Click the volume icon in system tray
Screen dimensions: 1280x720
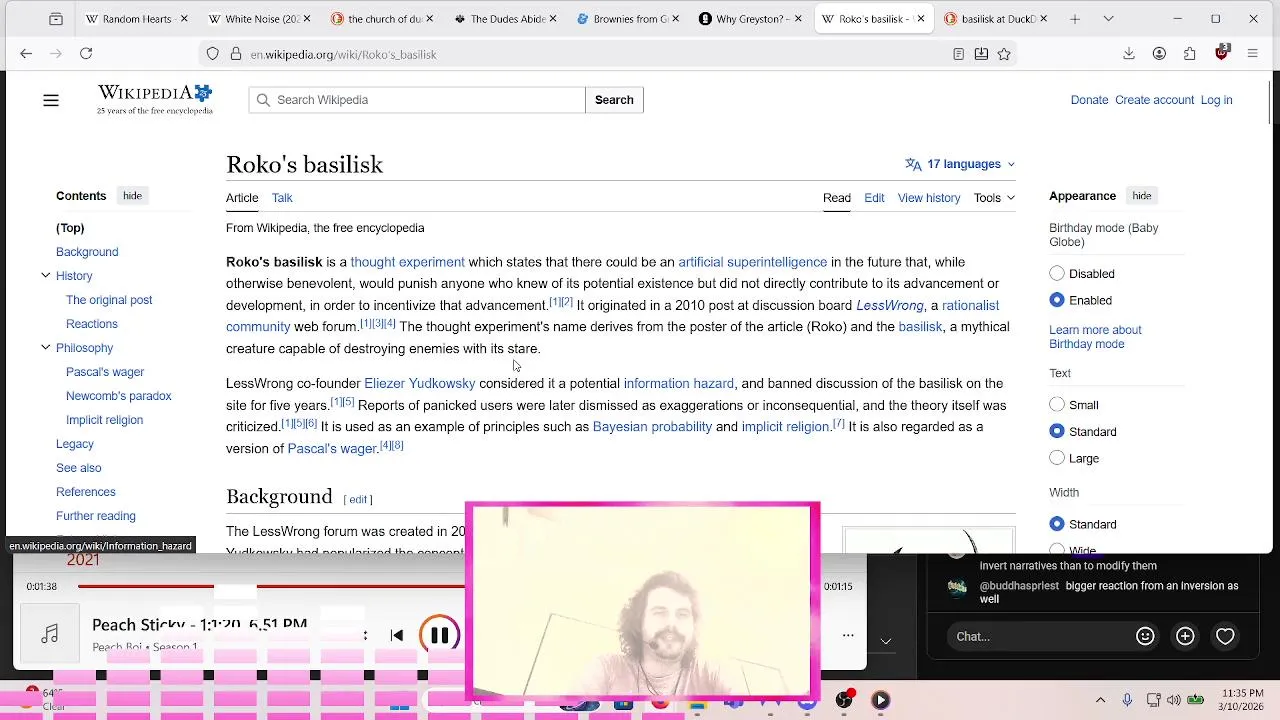point(1173,700)
